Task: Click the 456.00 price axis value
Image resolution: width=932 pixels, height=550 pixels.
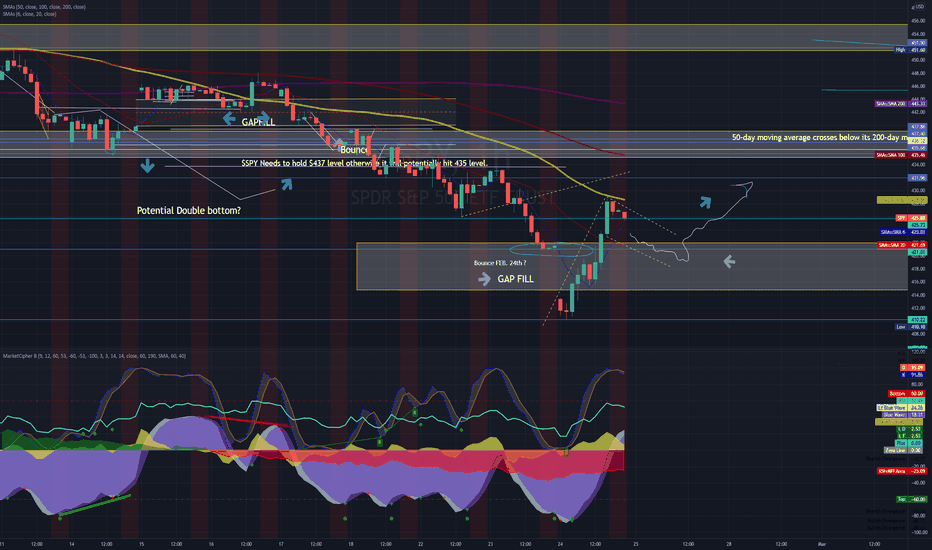Action: [918, 21]
